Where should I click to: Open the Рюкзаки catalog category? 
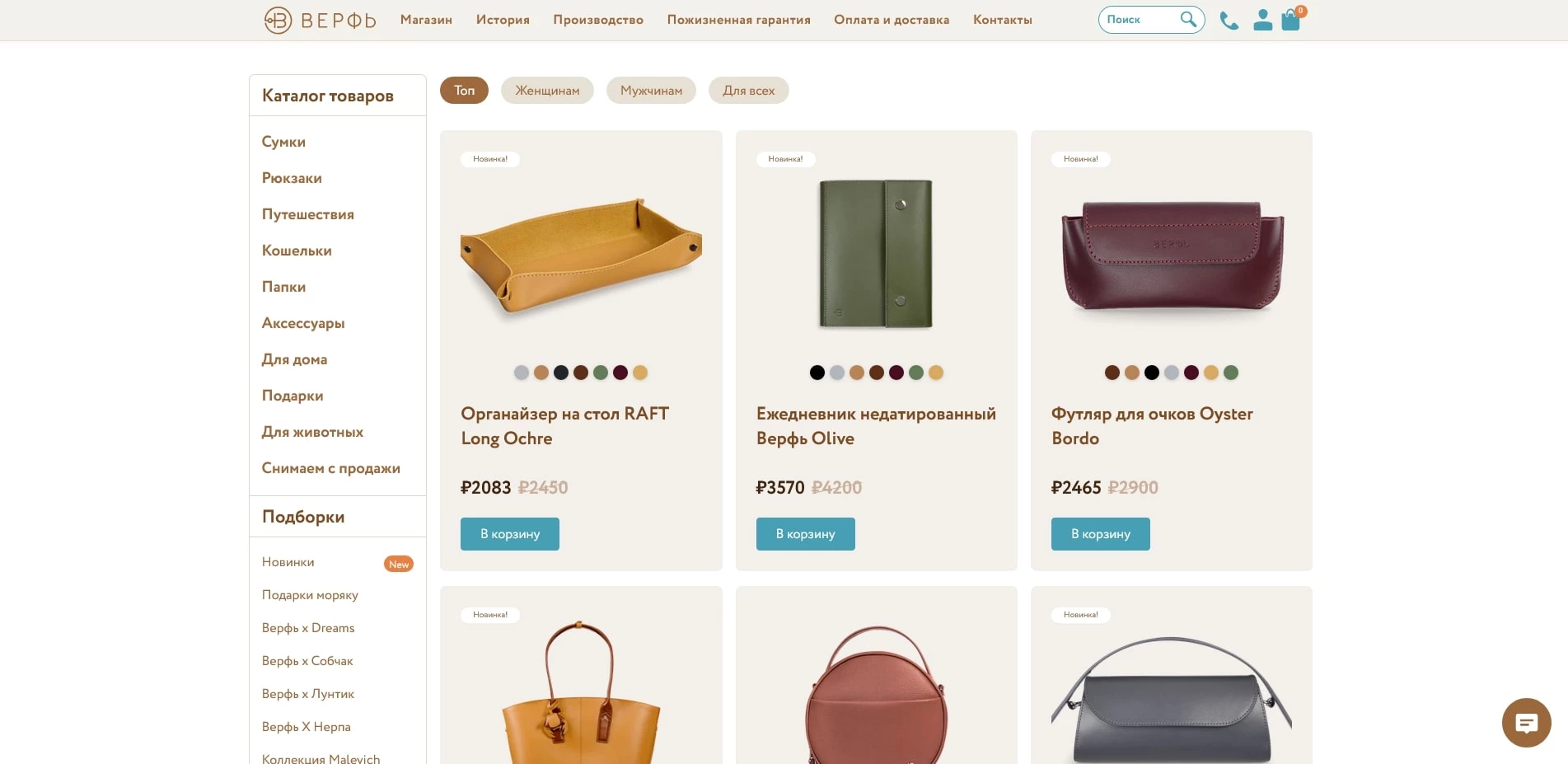[x=292, y=178]
